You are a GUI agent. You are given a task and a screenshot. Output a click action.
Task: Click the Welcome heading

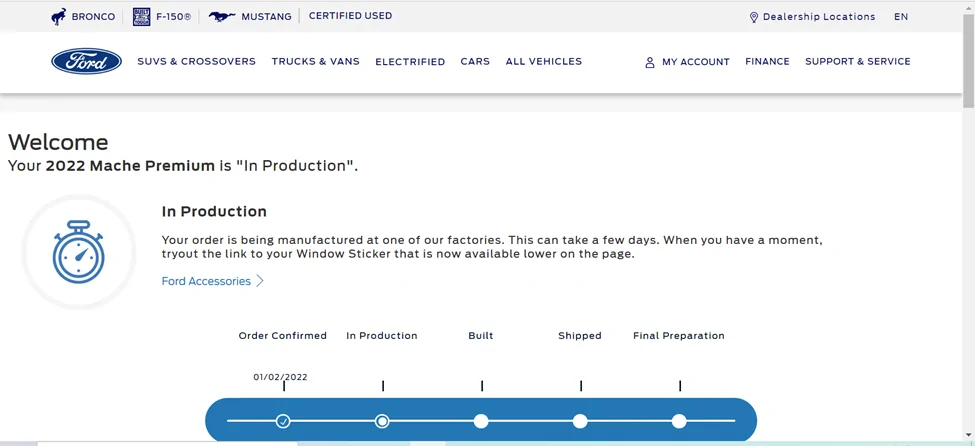point(58,142)
